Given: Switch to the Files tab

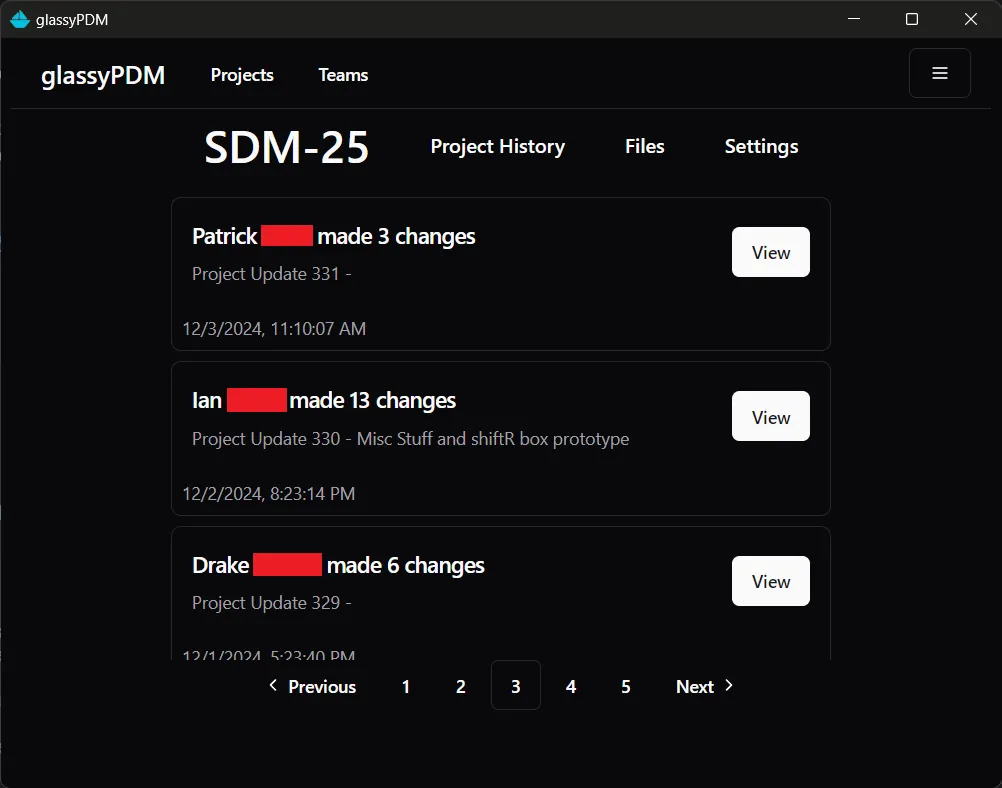Looking at the screenshot, I should point(644,147).
